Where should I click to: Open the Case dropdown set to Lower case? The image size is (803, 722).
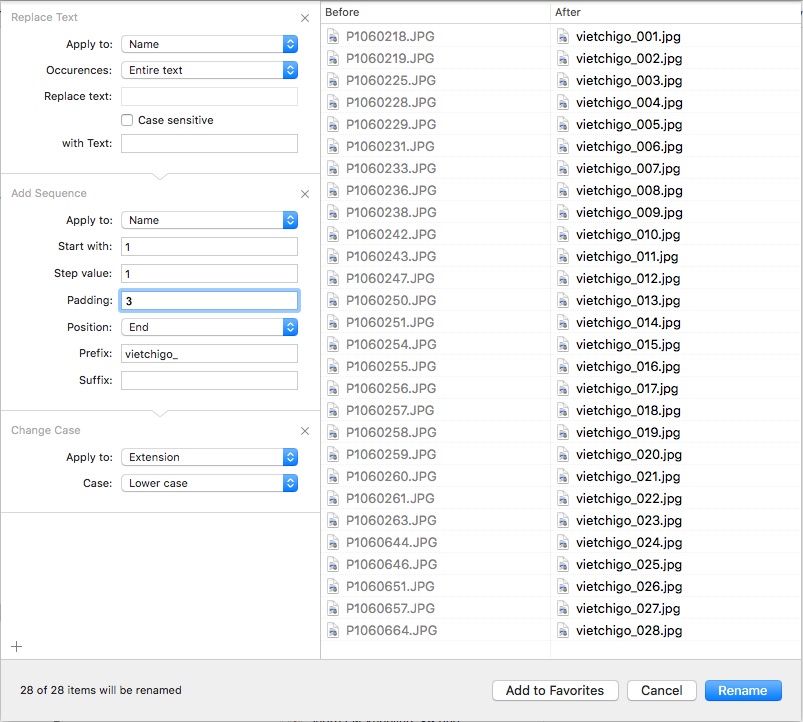click(209, 483)
